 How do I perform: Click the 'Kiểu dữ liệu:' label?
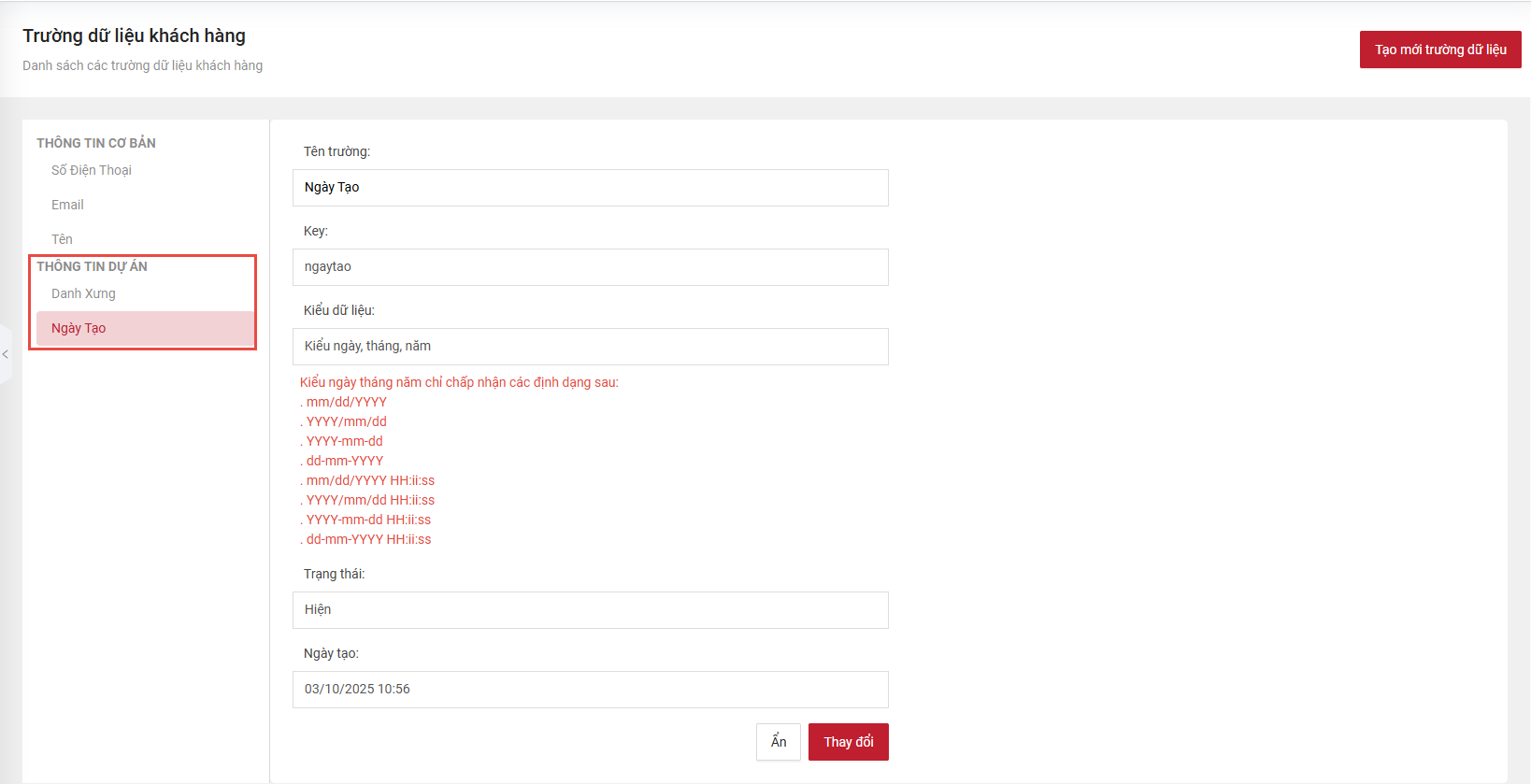click(x=338, y=310)
